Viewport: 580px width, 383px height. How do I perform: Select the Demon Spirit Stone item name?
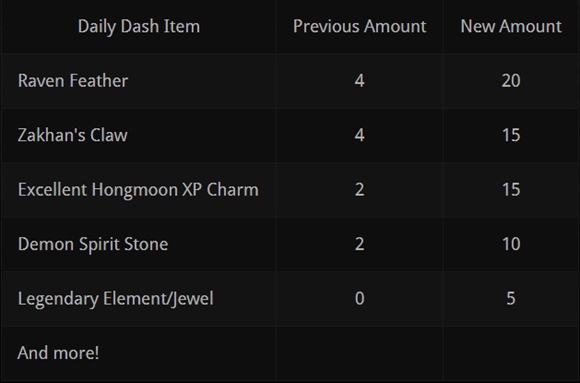coord(93,244)
